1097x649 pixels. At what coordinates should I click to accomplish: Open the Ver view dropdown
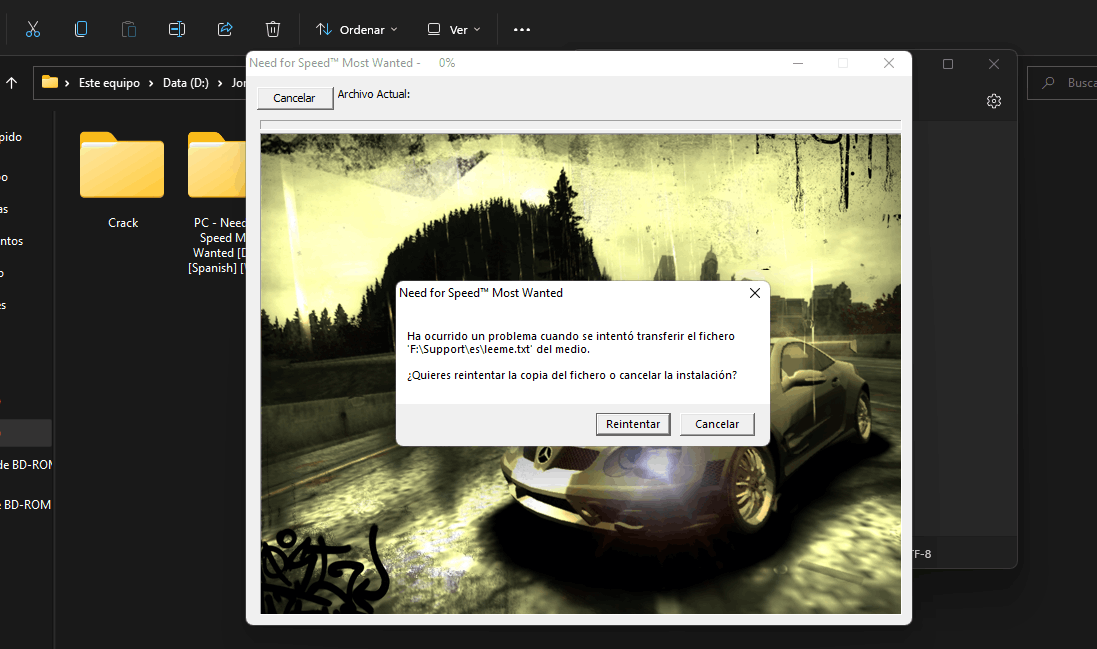tap(454, 29)
